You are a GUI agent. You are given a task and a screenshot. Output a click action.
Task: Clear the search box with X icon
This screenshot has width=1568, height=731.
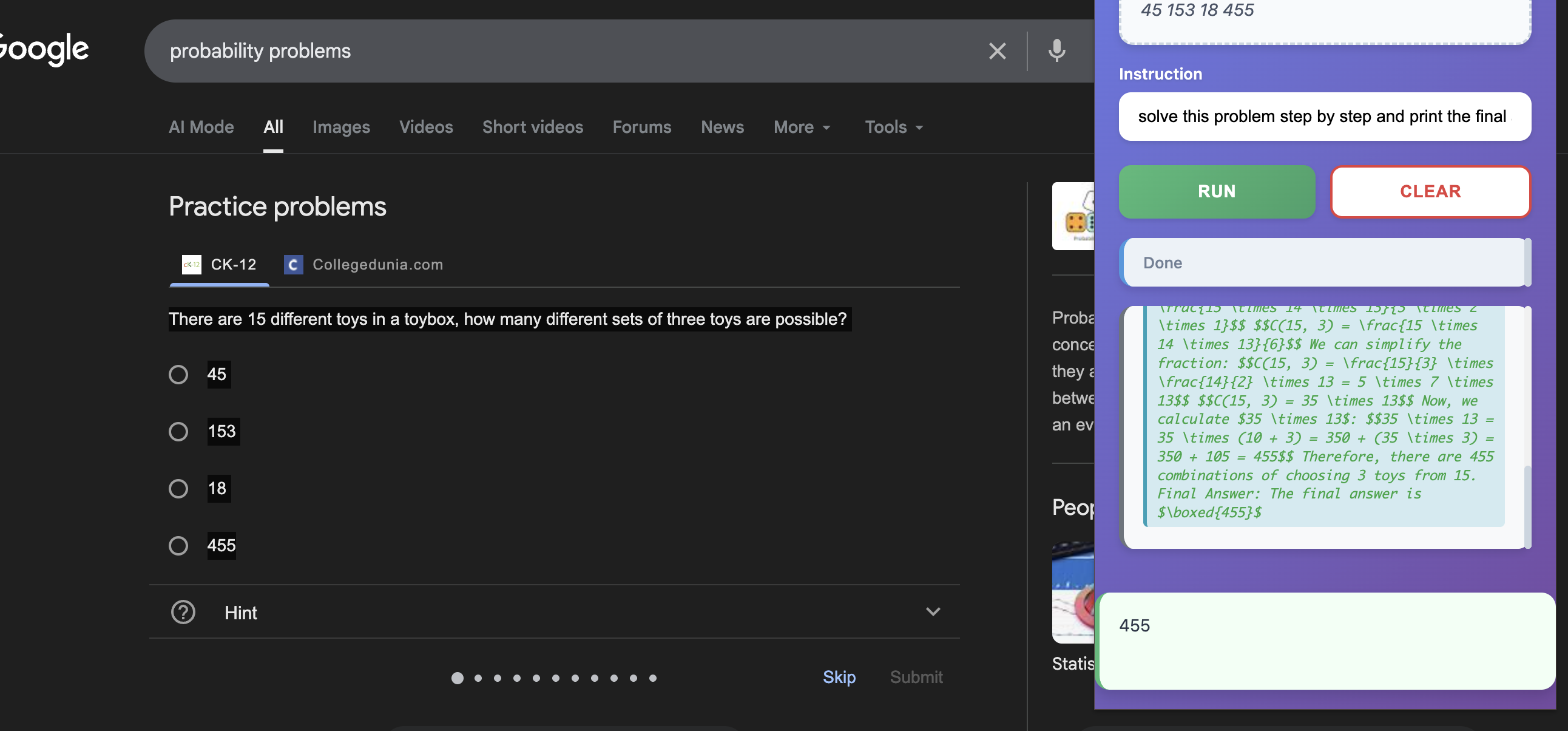coord(996,51)
